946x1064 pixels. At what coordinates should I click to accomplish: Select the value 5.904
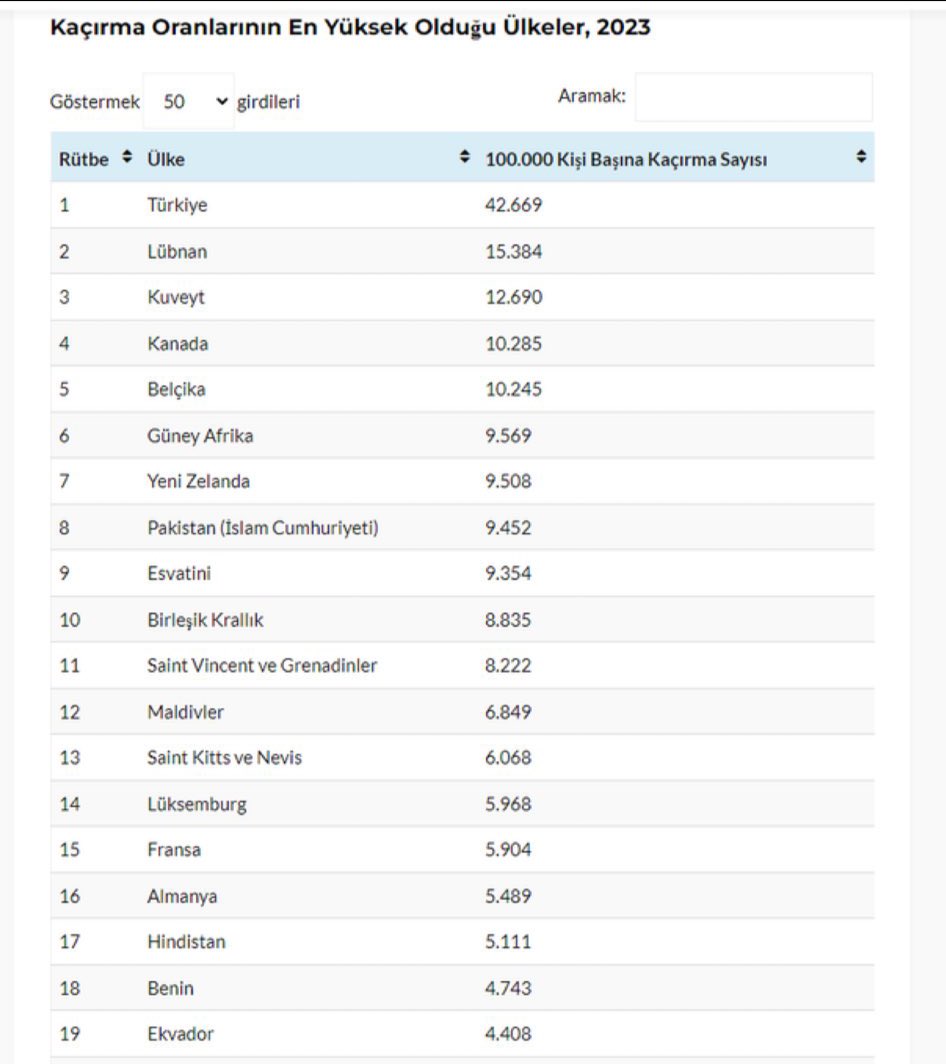coord(508,850)
